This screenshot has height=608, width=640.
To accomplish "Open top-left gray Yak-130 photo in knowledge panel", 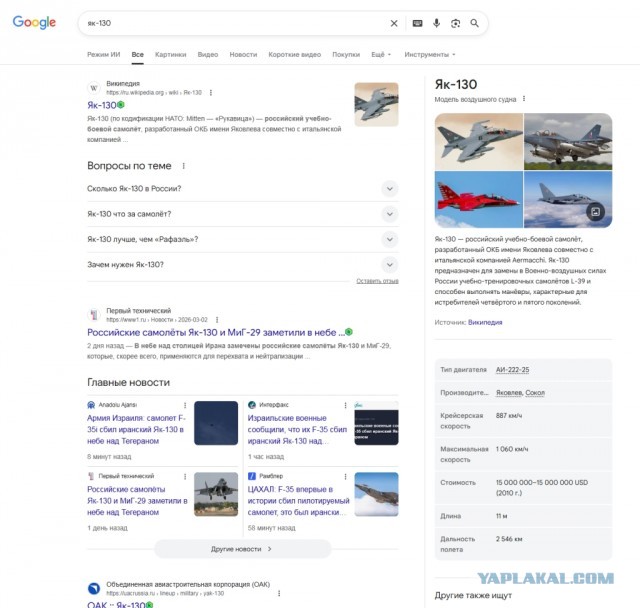I will pyautogui.click(x=479, y=141).
